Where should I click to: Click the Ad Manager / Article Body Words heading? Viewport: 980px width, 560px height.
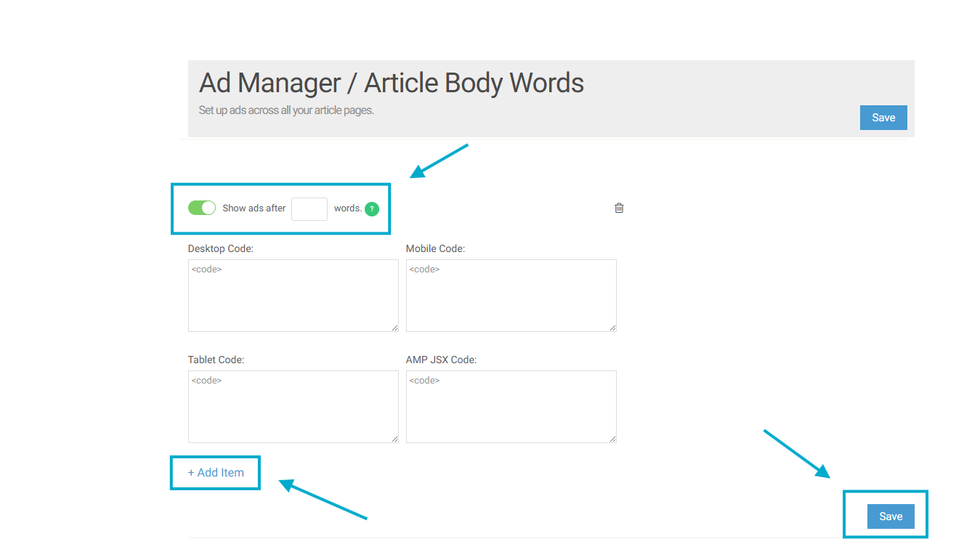point(391,83)
